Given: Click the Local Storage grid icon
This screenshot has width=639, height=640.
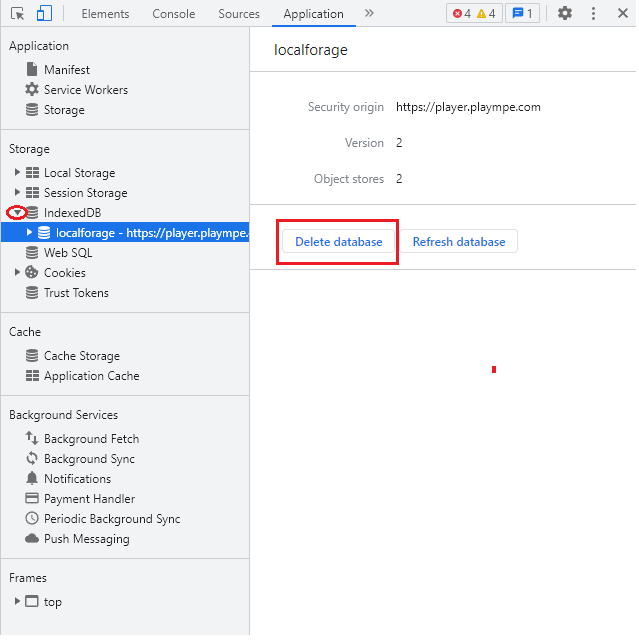Looking at the screenshot, I should tap(33, 173).
